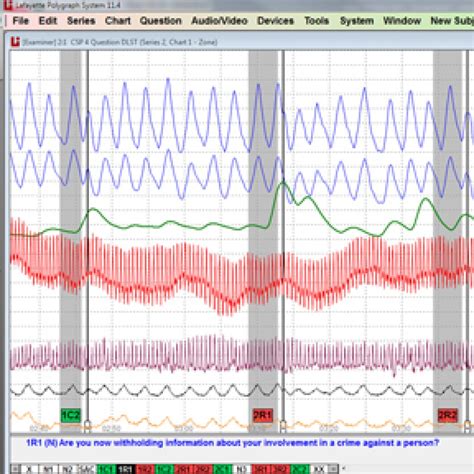Image resolution: width=474 pixels, height=474 pixels.
Task: Select the red 1R2 question in the bottom bar
Action: coord(145,469)
